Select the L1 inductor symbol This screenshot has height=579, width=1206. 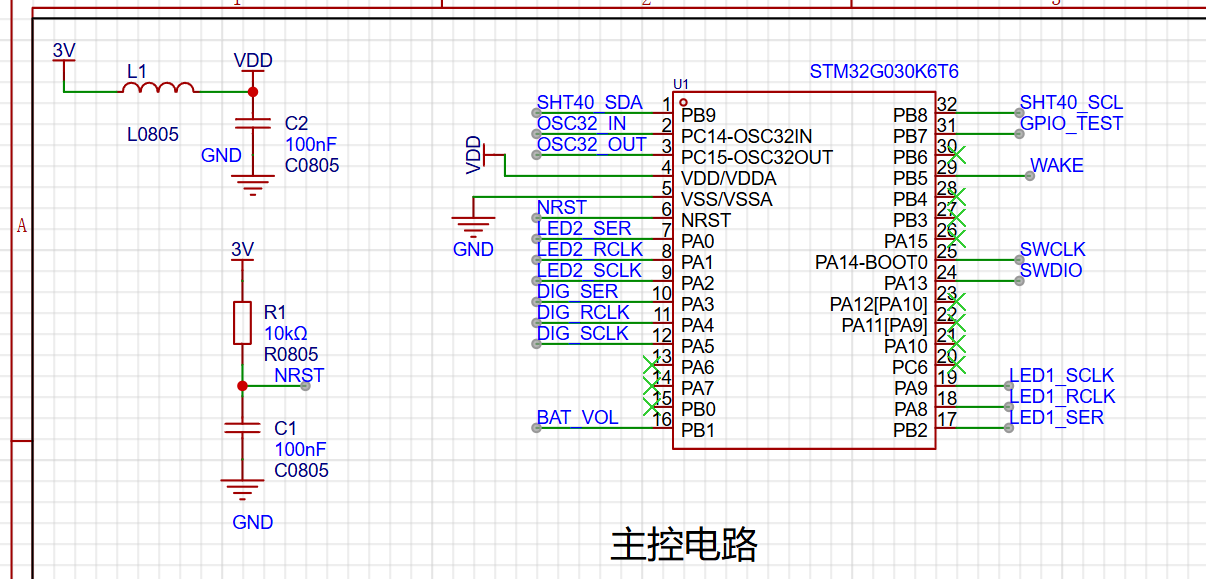click(158, 88)
